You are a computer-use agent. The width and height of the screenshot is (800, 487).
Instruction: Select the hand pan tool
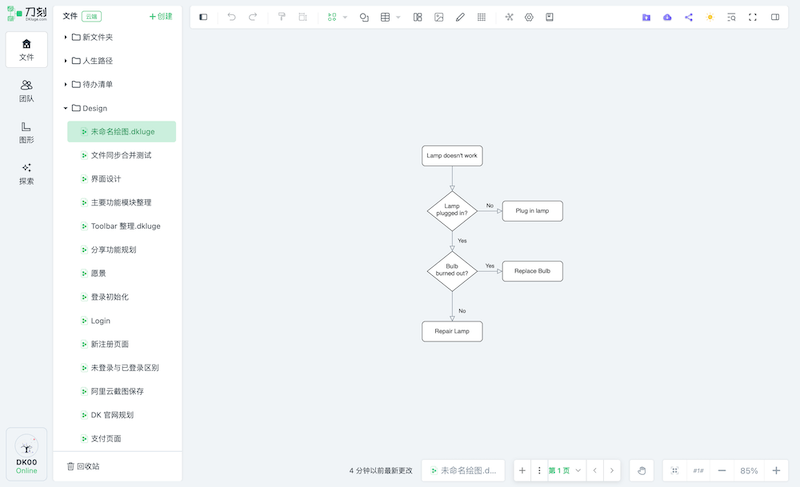coord(642,470)
